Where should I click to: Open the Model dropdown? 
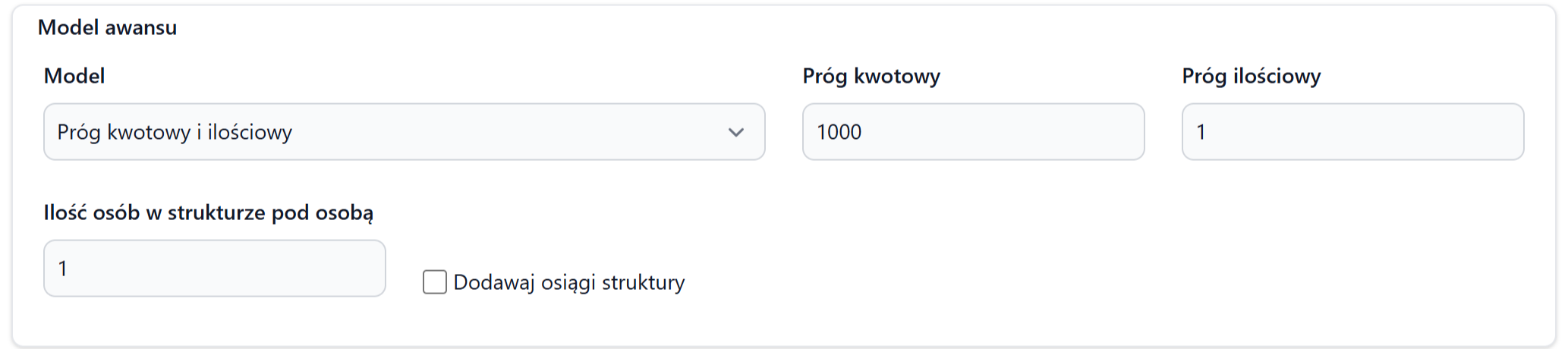(404, 132)
